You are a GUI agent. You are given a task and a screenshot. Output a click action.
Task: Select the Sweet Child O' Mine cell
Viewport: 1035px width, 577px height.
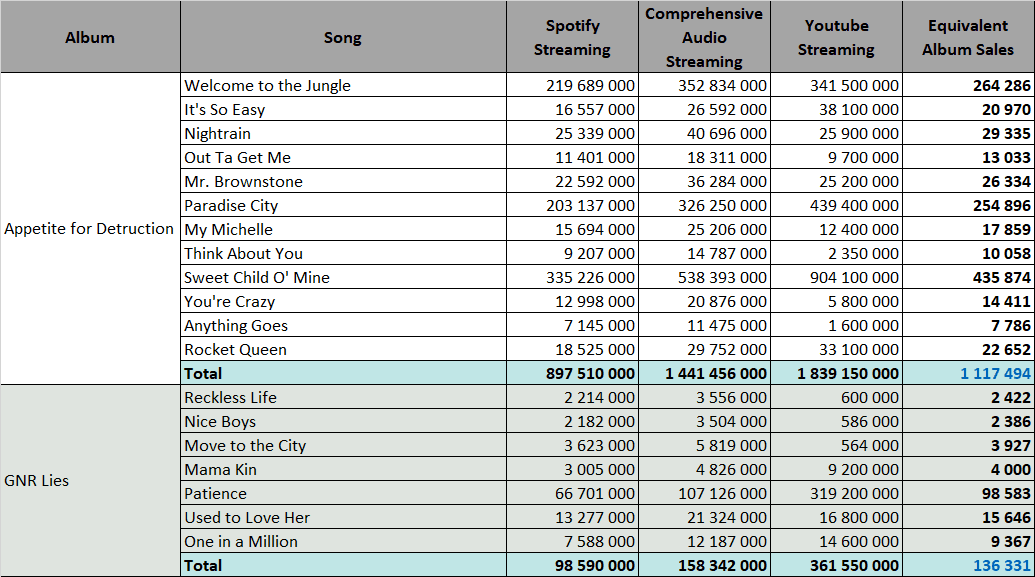tap(343, 277)
